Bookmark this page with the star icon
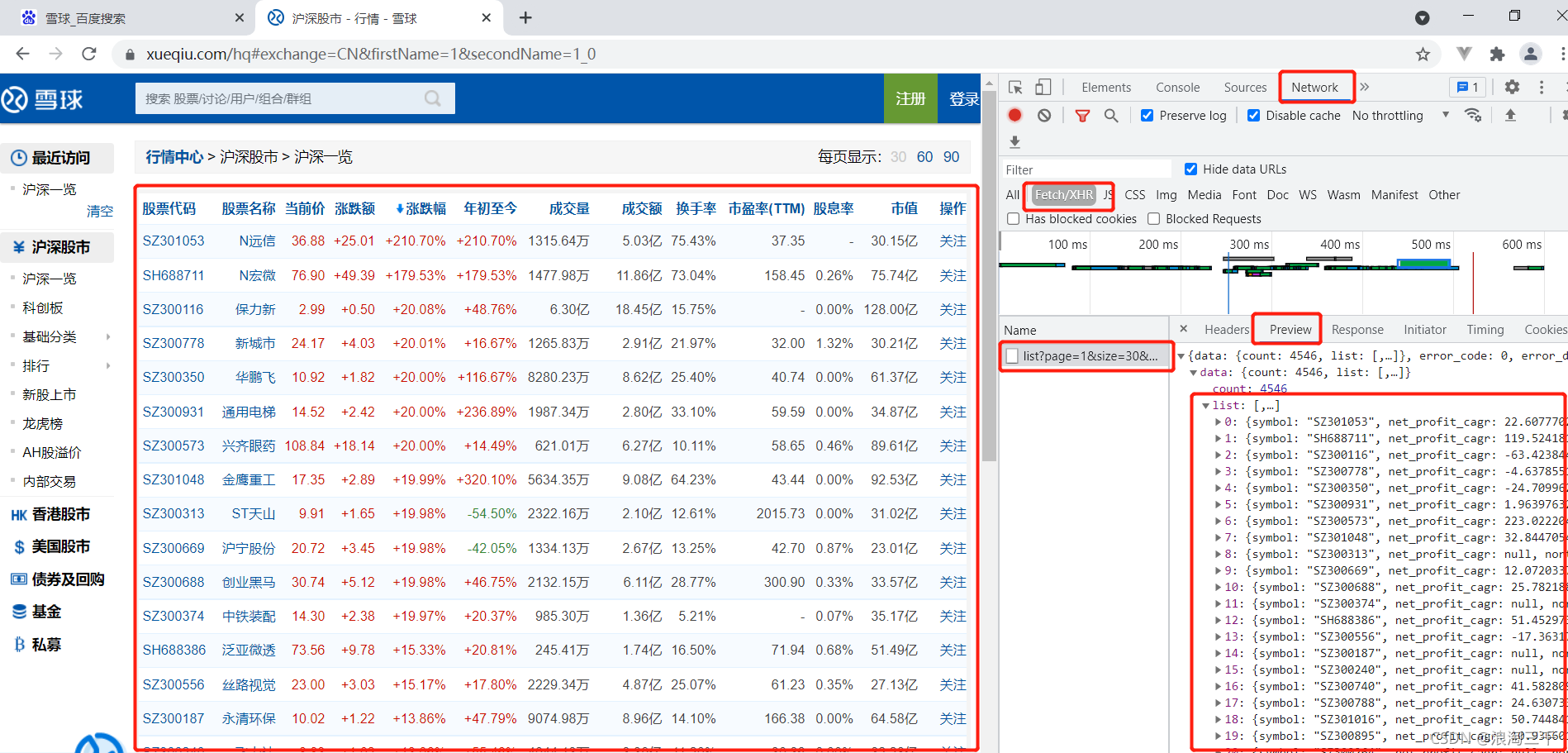 point(1423,54)
